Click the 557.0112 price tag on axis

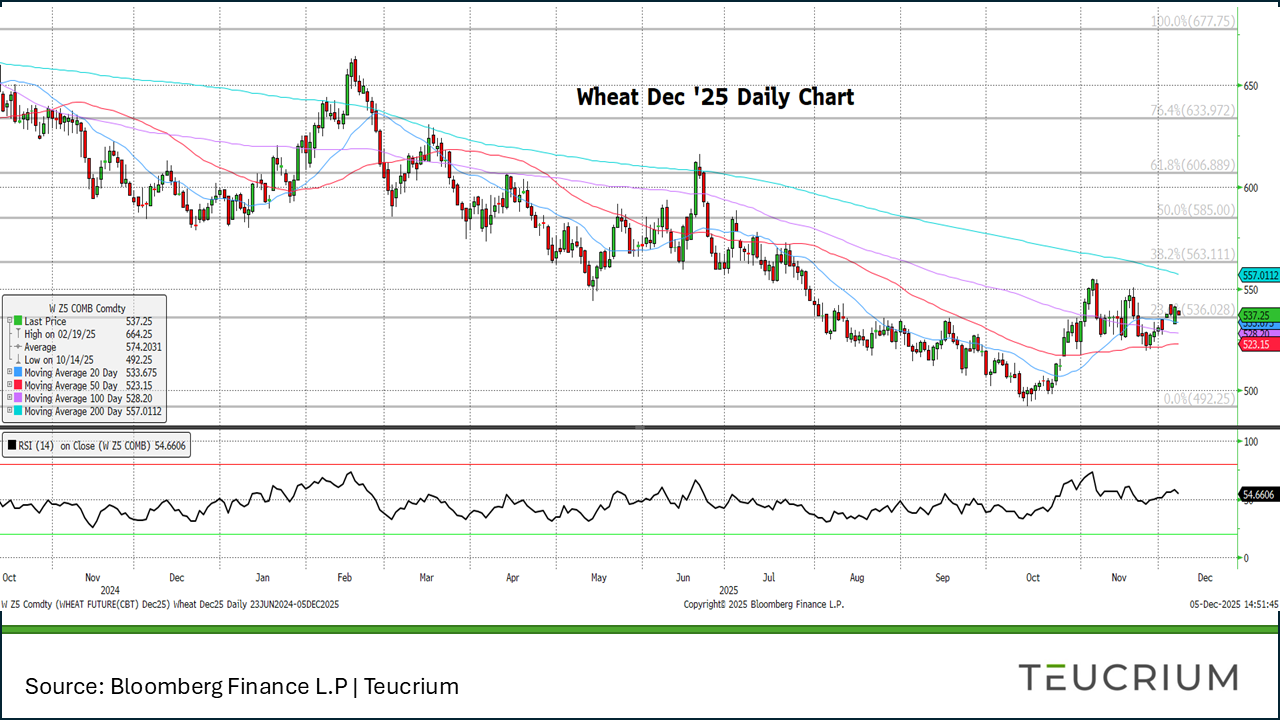1259,275
